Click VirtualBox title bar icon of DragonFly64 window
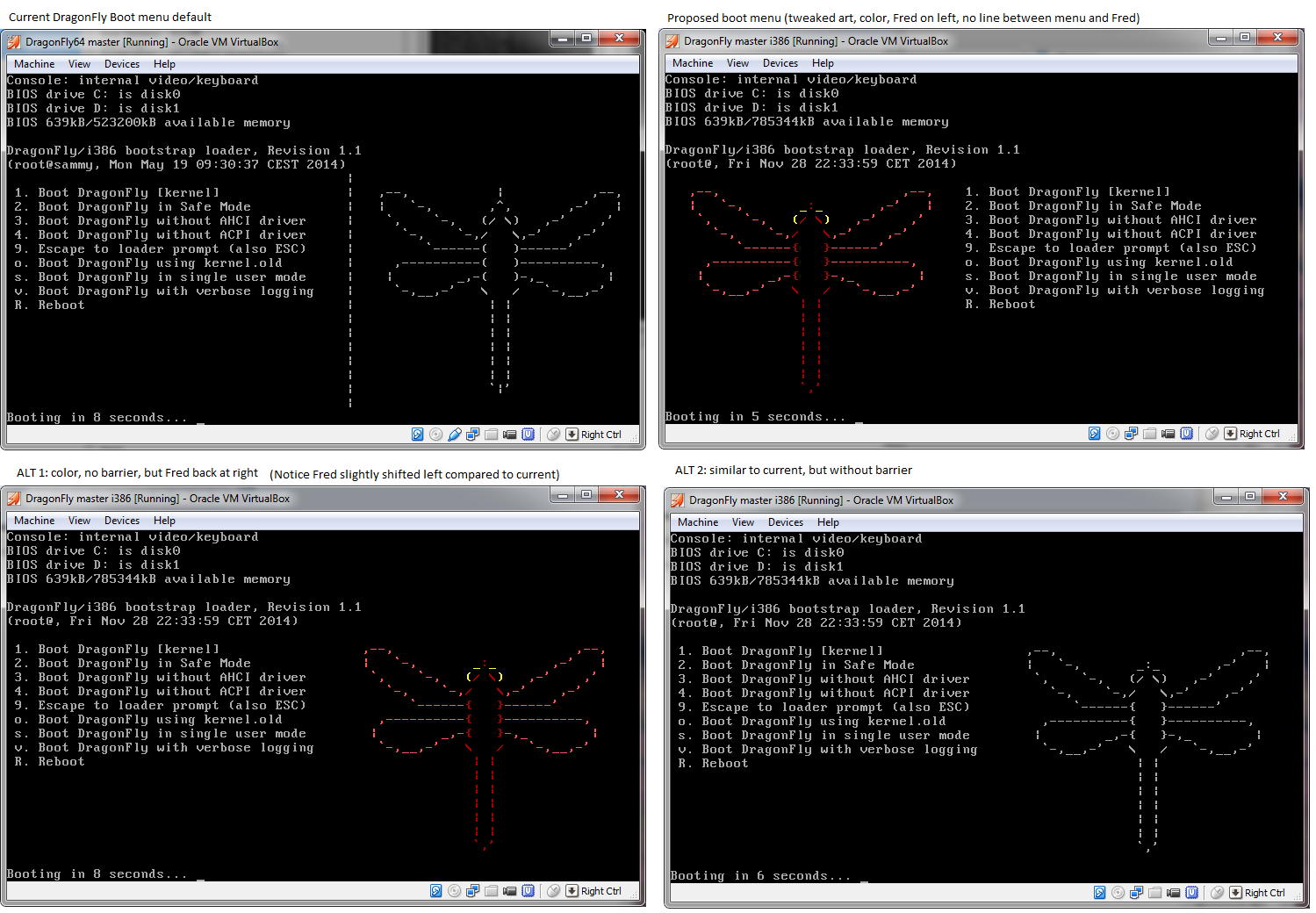 pyautogui.click(x=14, y=41)
